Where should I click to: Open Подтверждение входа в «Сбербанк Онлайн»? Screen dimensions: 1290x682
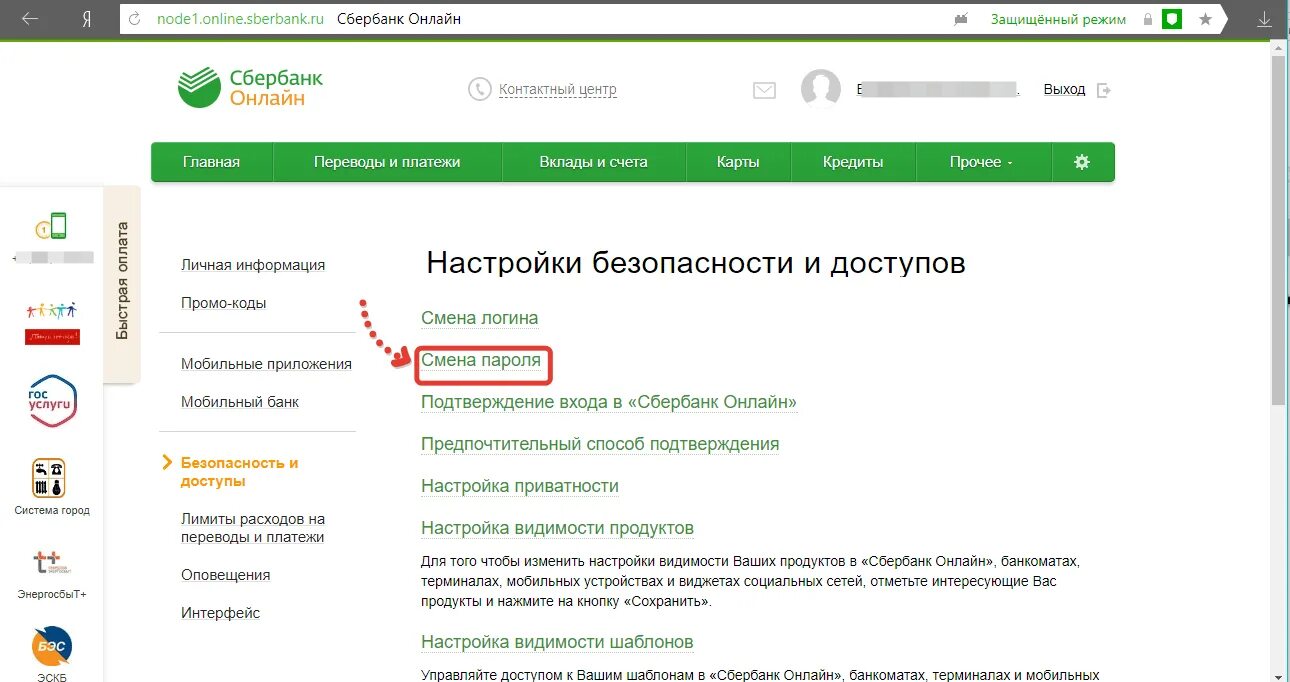point(609,402)
